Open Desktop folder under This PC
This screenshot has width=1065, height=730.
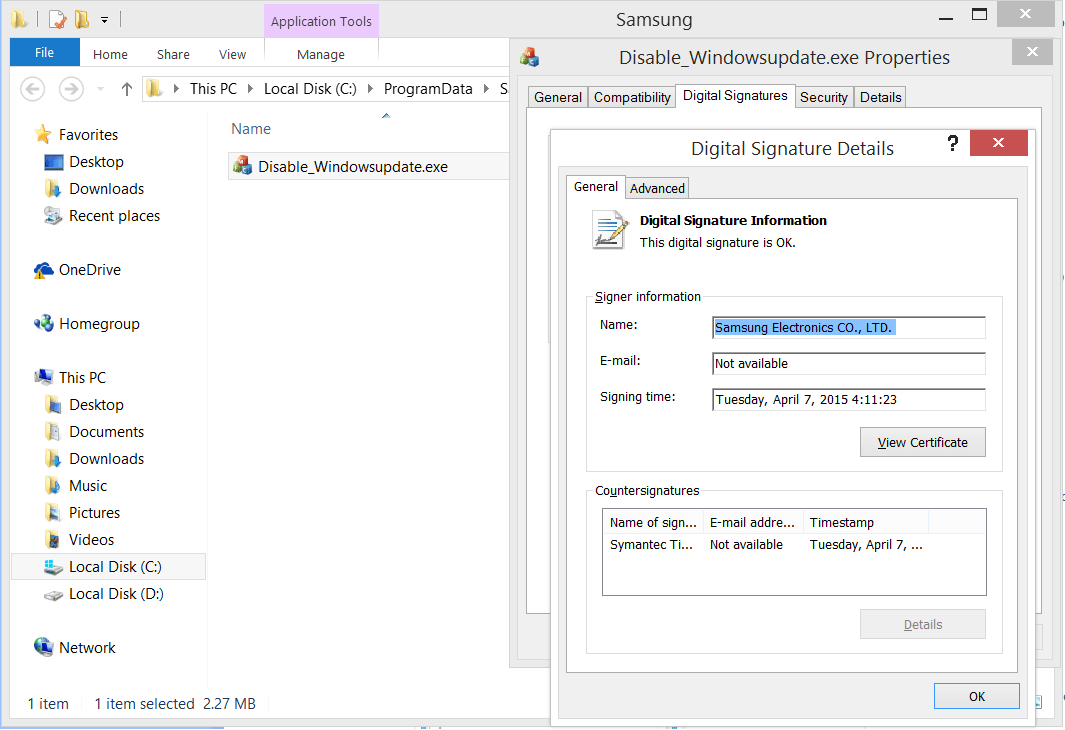pos(96,405)
